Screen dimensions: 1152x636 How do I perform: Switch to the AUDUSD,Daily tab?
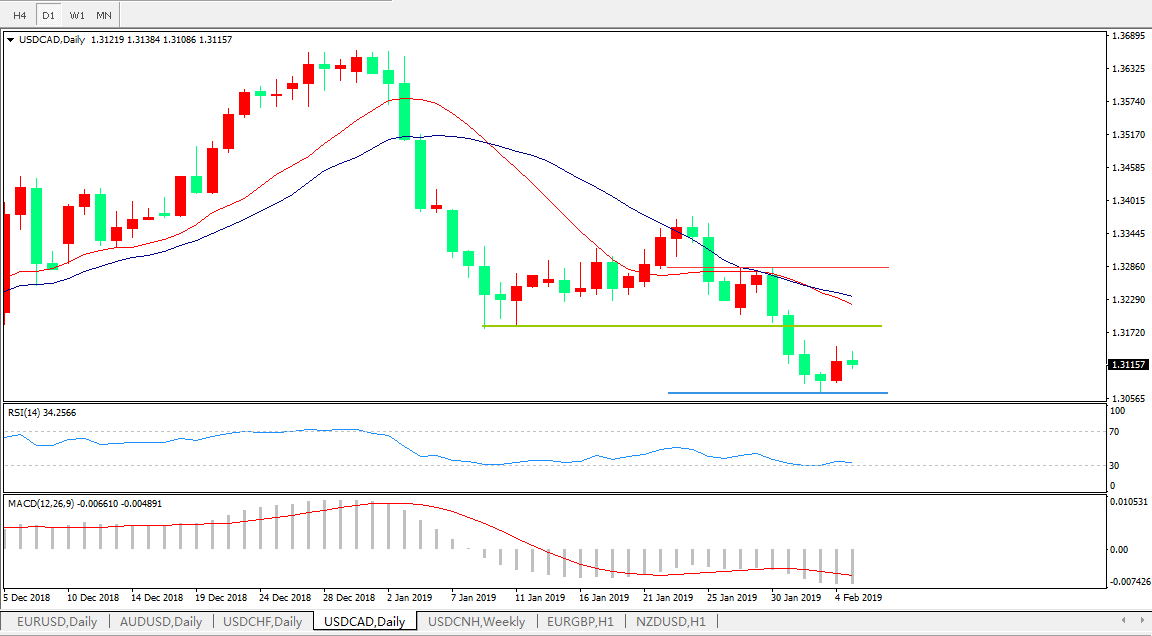(x=160, y=621)
